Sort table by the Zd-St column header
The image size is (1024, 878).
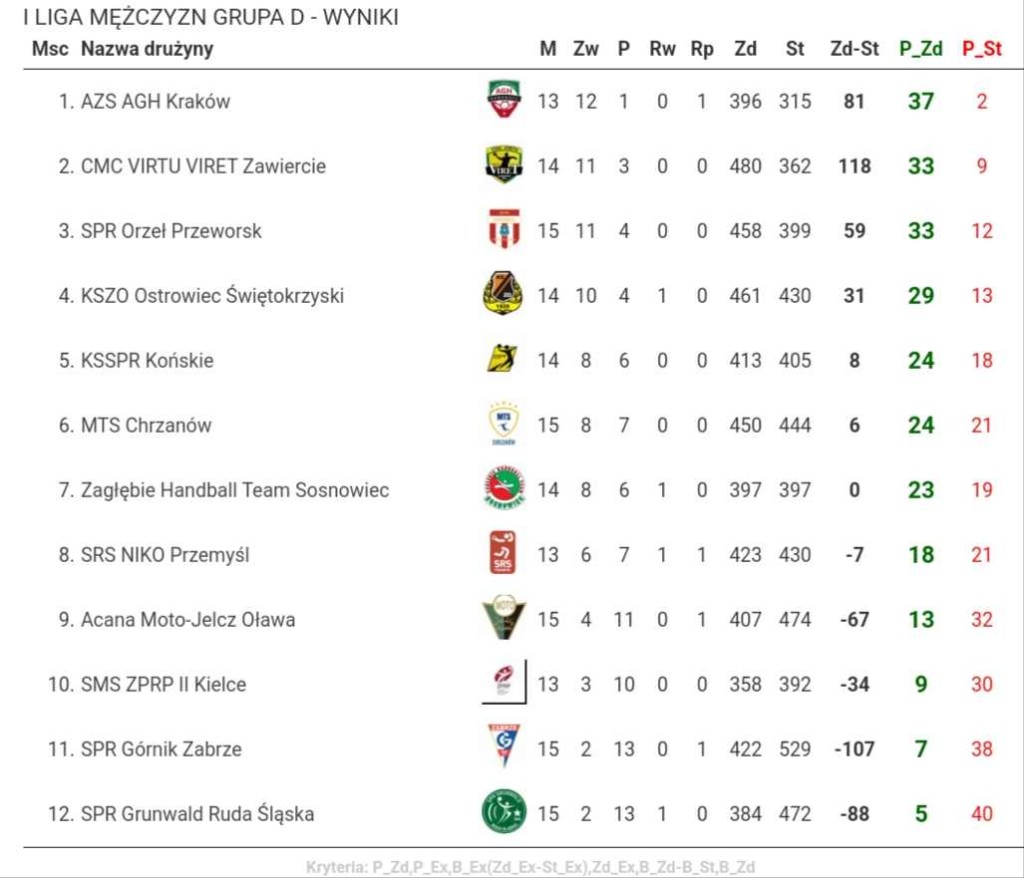coord(854,48)
